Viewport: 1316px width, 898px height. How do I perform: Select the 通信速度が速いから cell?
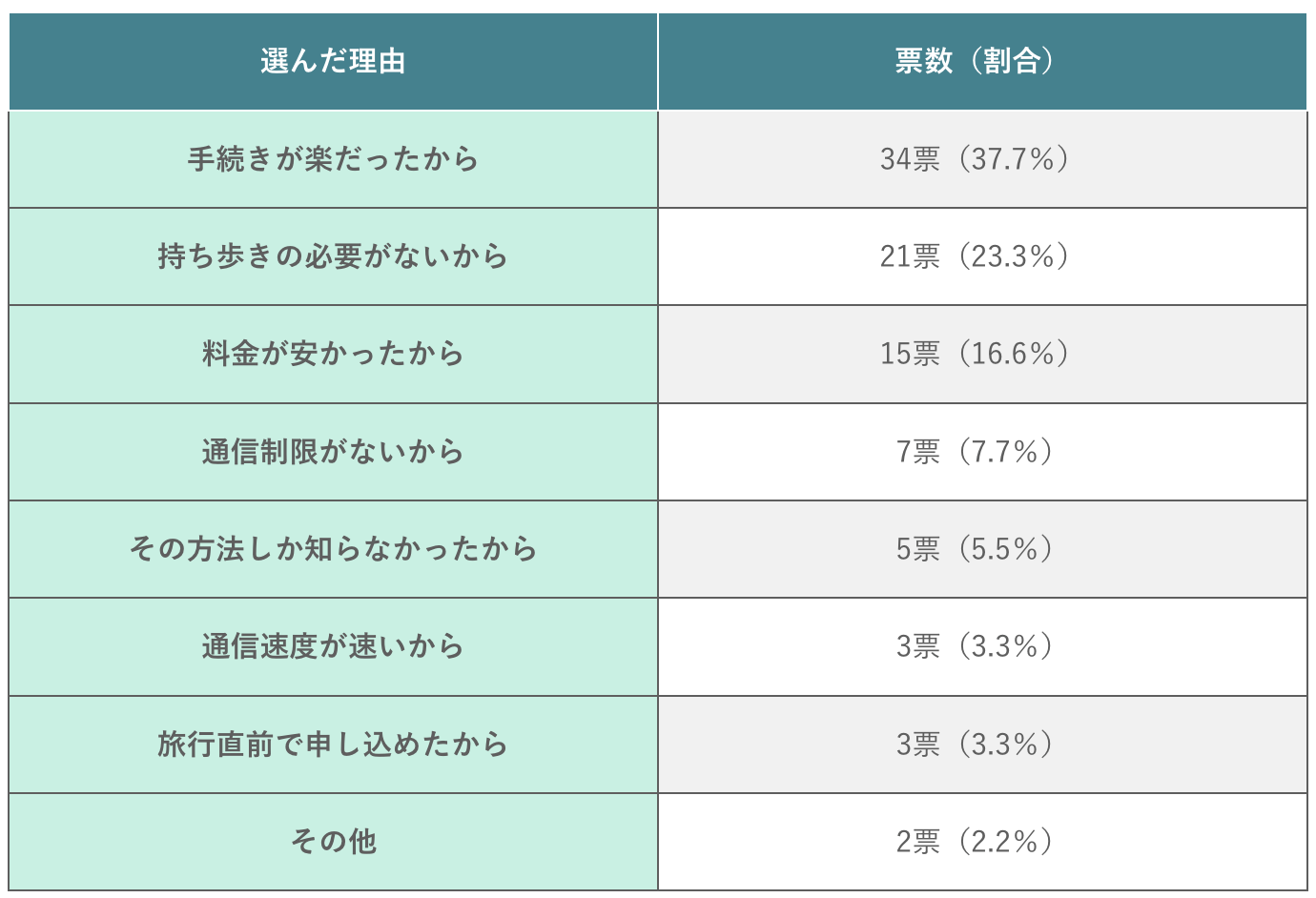click(333, 646)
